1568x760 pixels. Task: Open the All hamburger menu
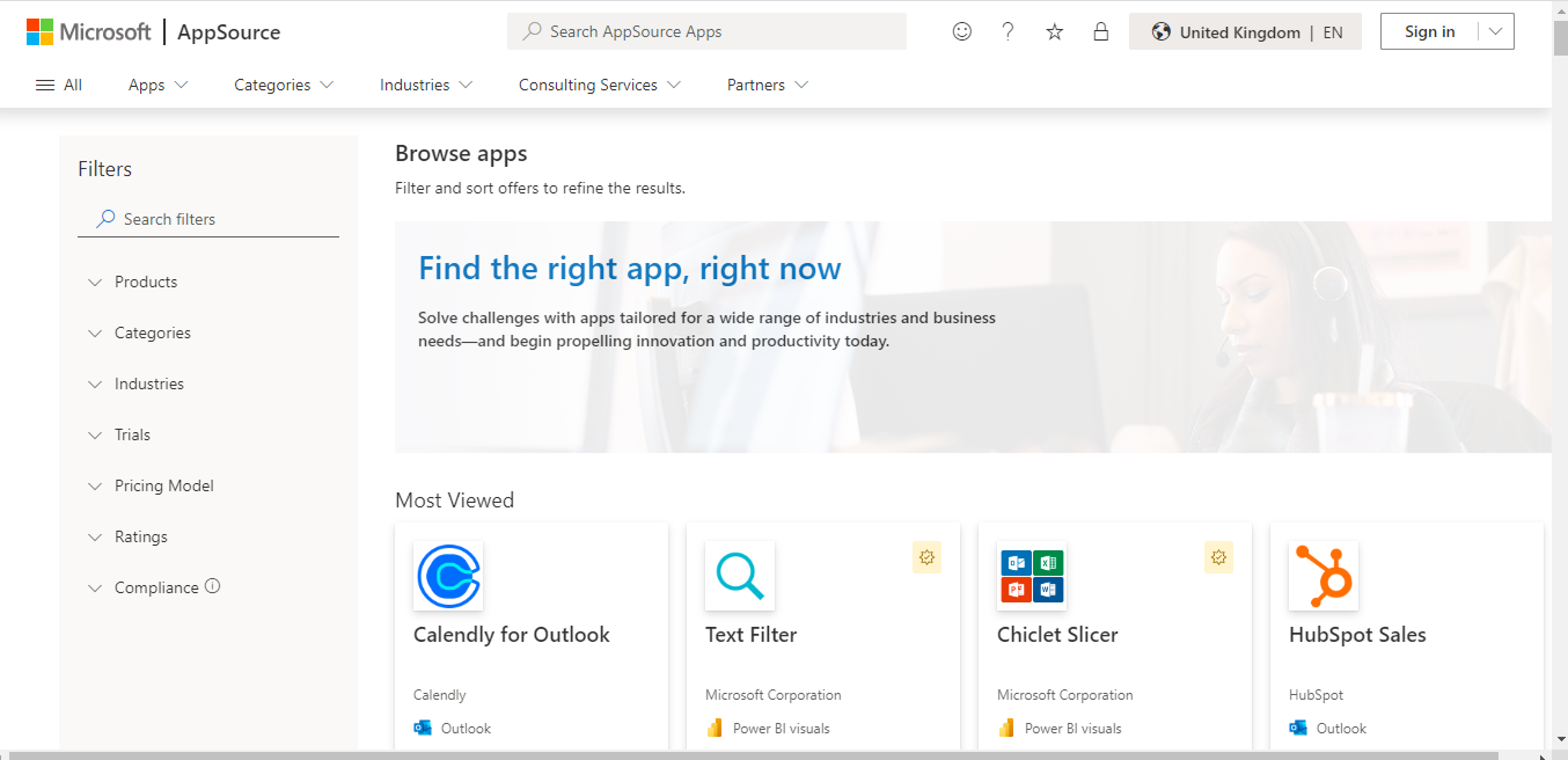(58, 84)
